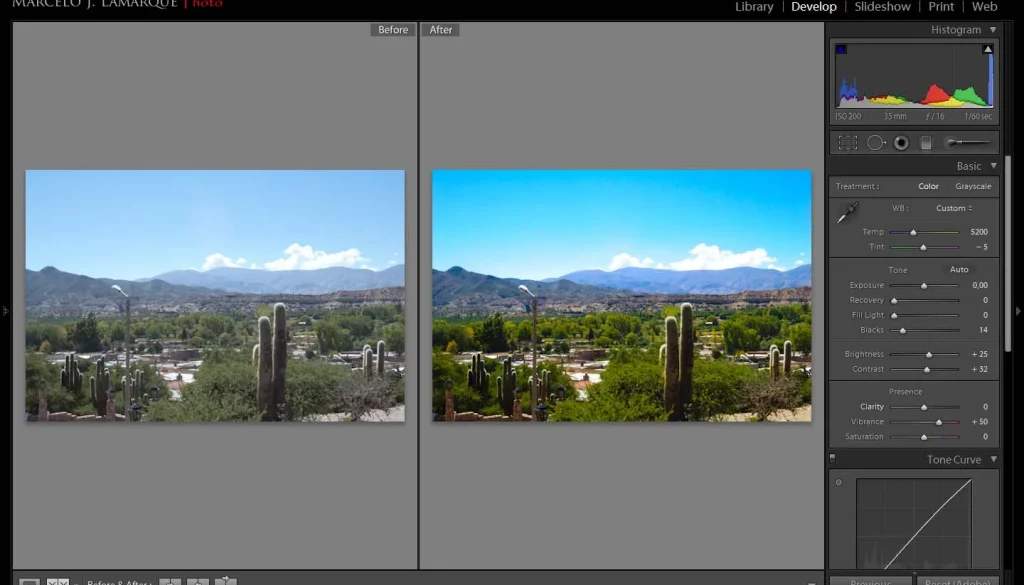Open the WB Custom preset dropdown
The height and width of the screenshot is (585, 1024).
954,208
